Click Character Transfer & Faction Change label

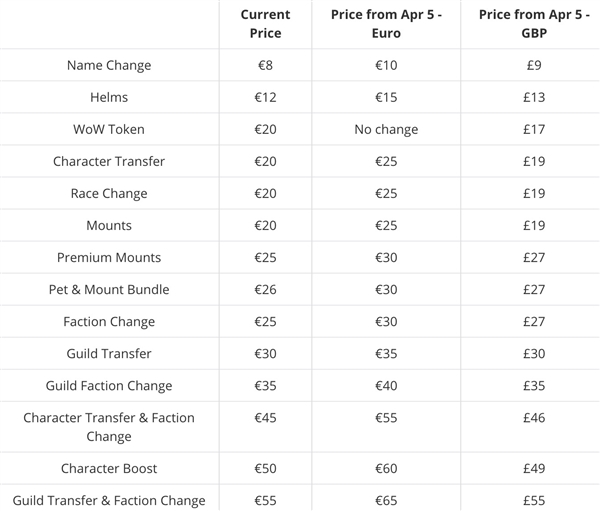[x=109, y=426]
